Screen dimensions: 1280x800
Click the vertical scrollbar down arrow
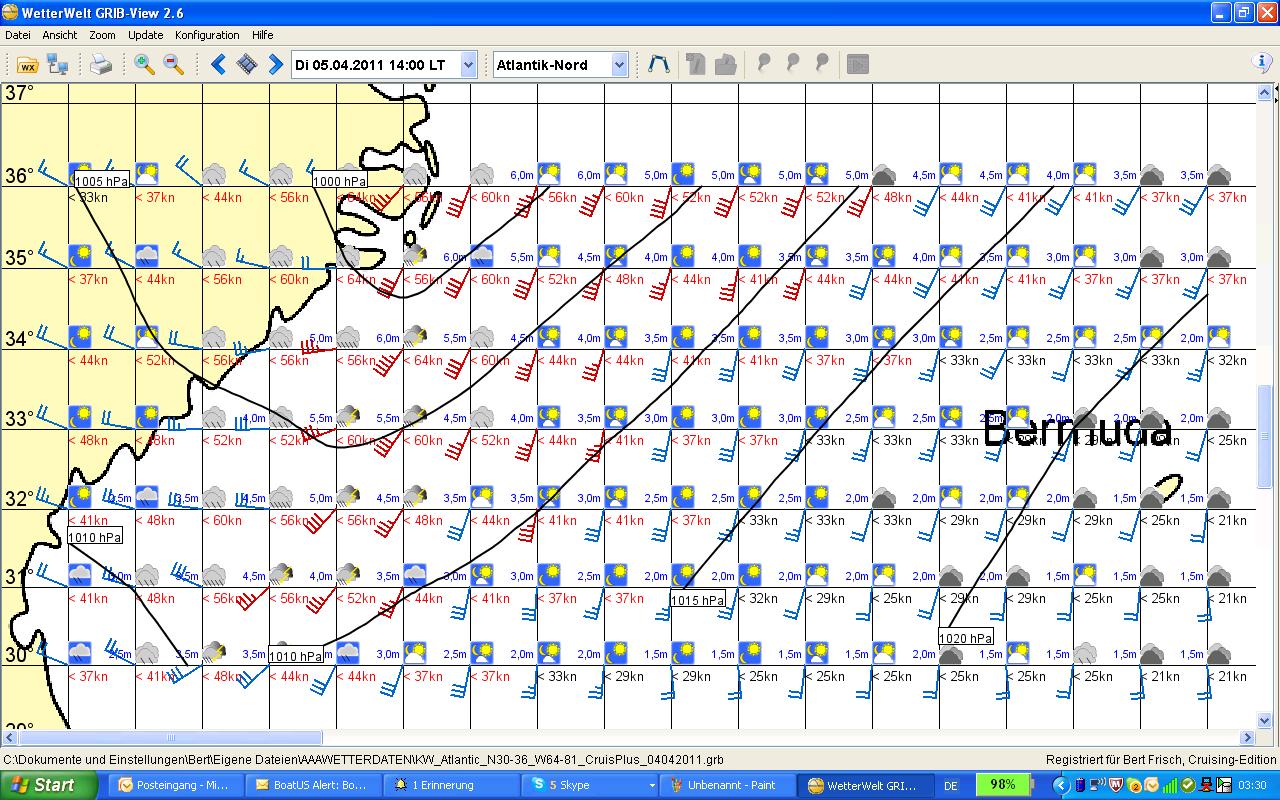1265,721
